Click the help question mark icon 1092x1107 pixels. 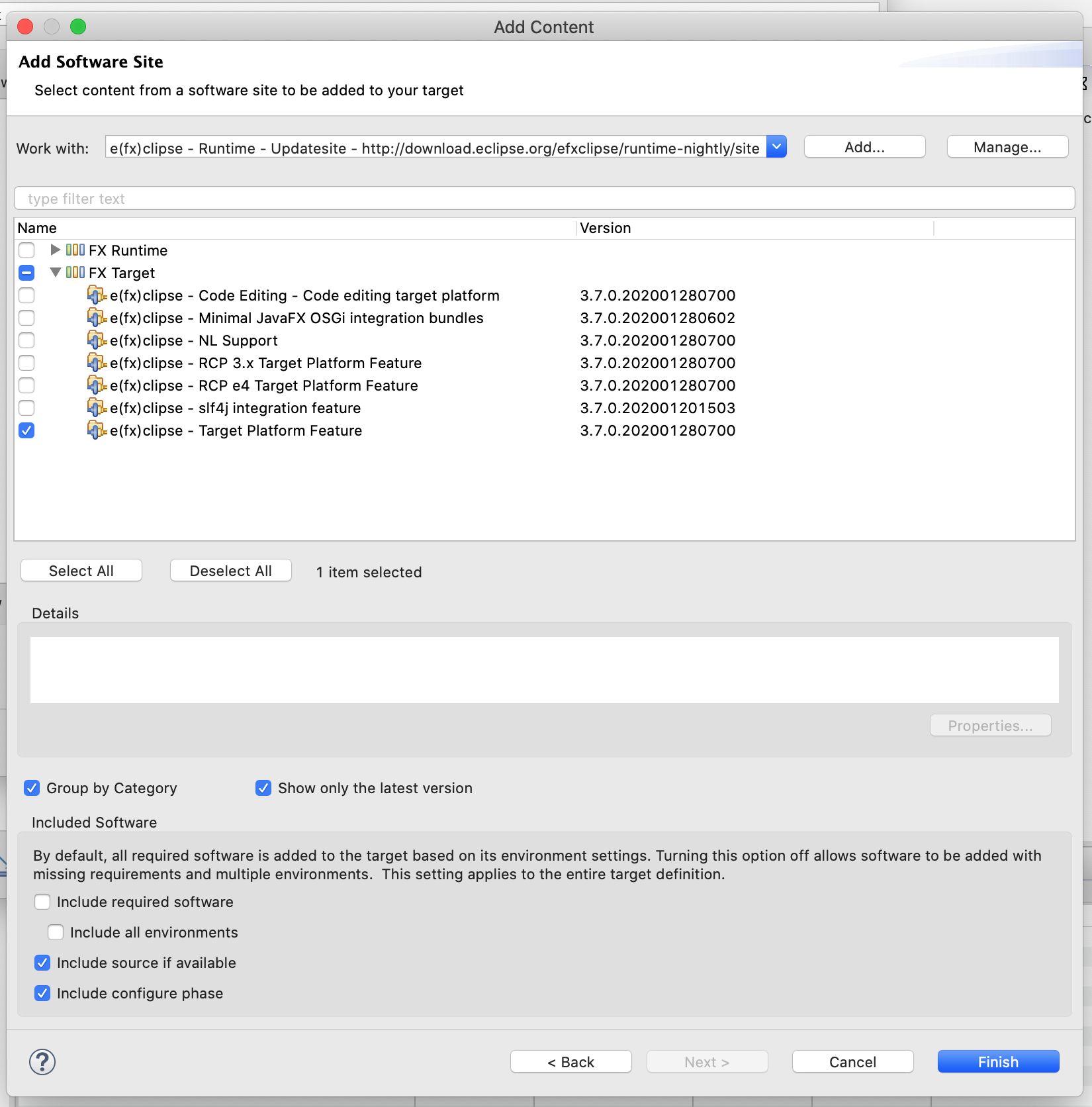(x=42, y=1062)
